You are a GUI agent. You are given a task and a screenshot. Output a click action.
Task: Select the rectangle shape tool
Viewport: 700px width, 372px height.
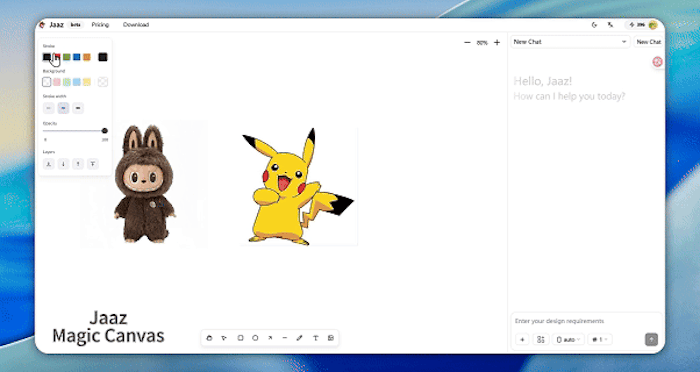[240, 338]
